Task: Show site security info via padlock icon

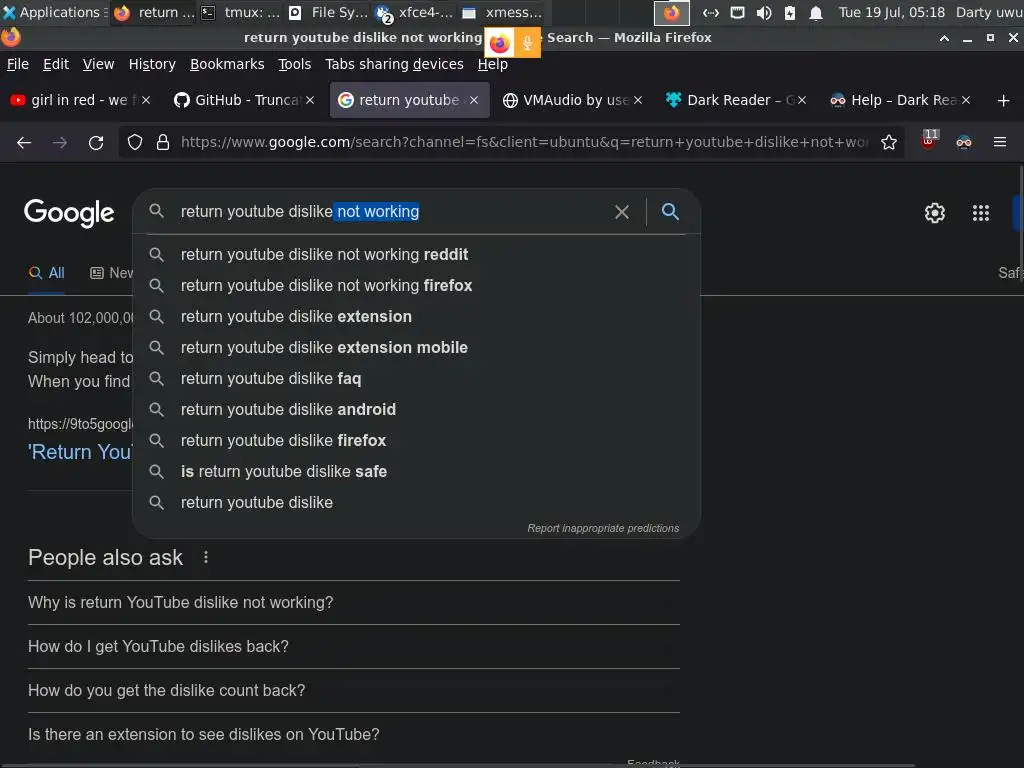Action: point(163,142)
